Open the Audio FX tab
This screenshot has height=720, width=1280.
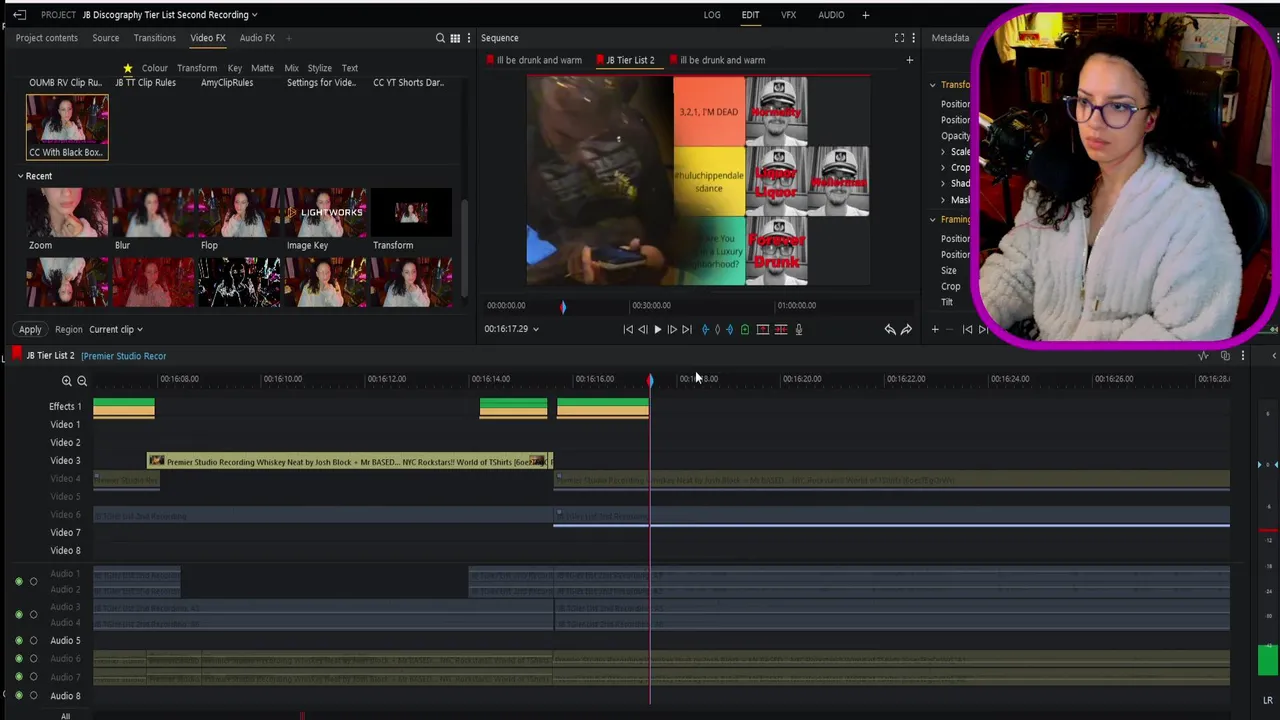257,38
